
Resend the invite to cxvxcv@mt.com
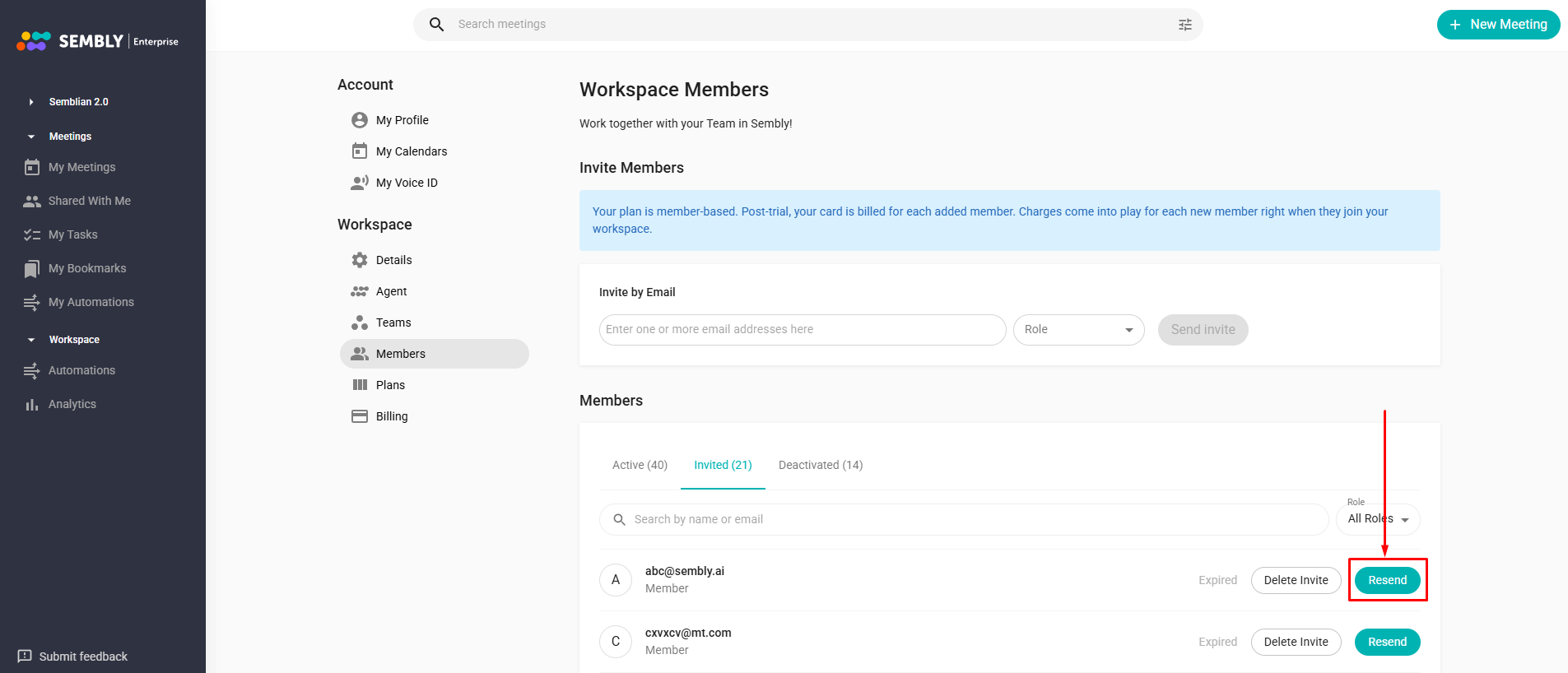1387,642
